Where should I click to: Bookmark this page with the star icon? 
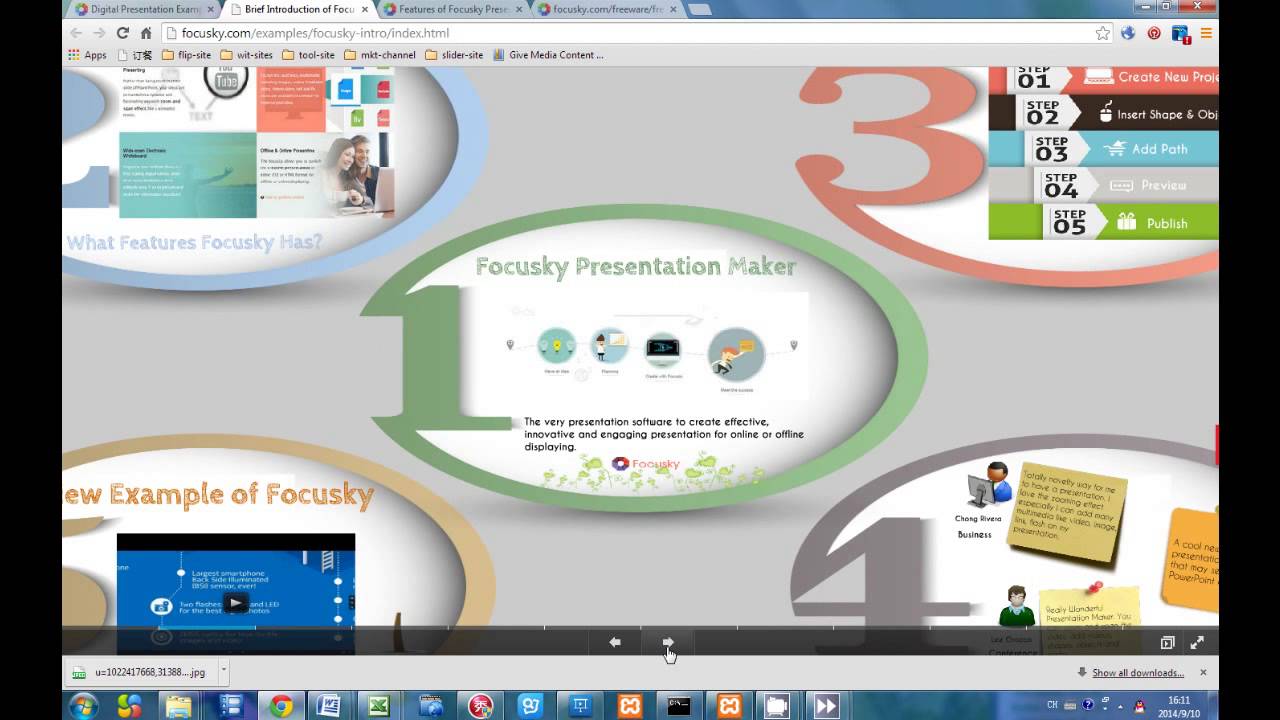pos(1102,33)
